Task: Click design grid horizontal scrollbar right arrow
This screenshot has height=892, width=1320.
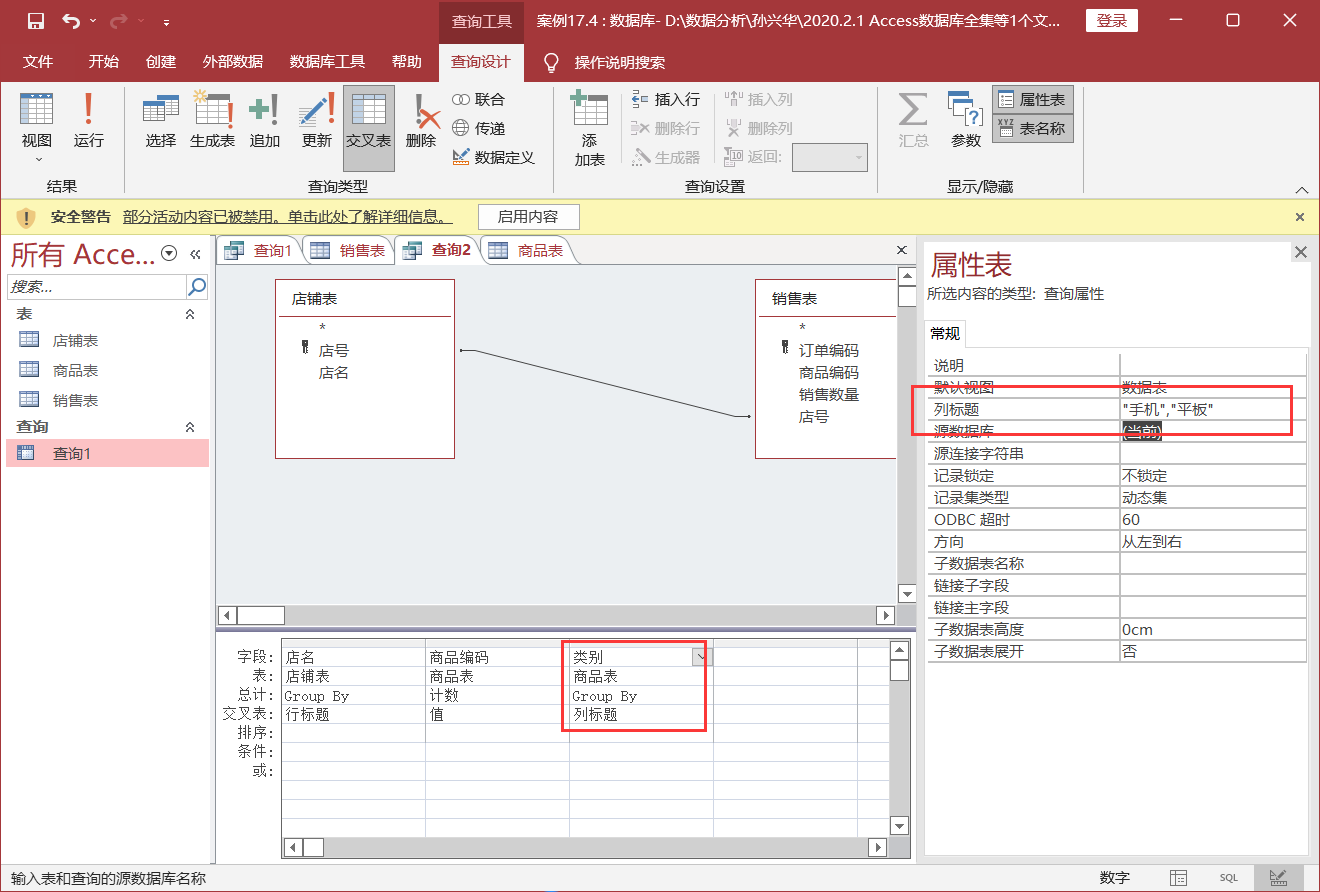Action: [877, 847]
